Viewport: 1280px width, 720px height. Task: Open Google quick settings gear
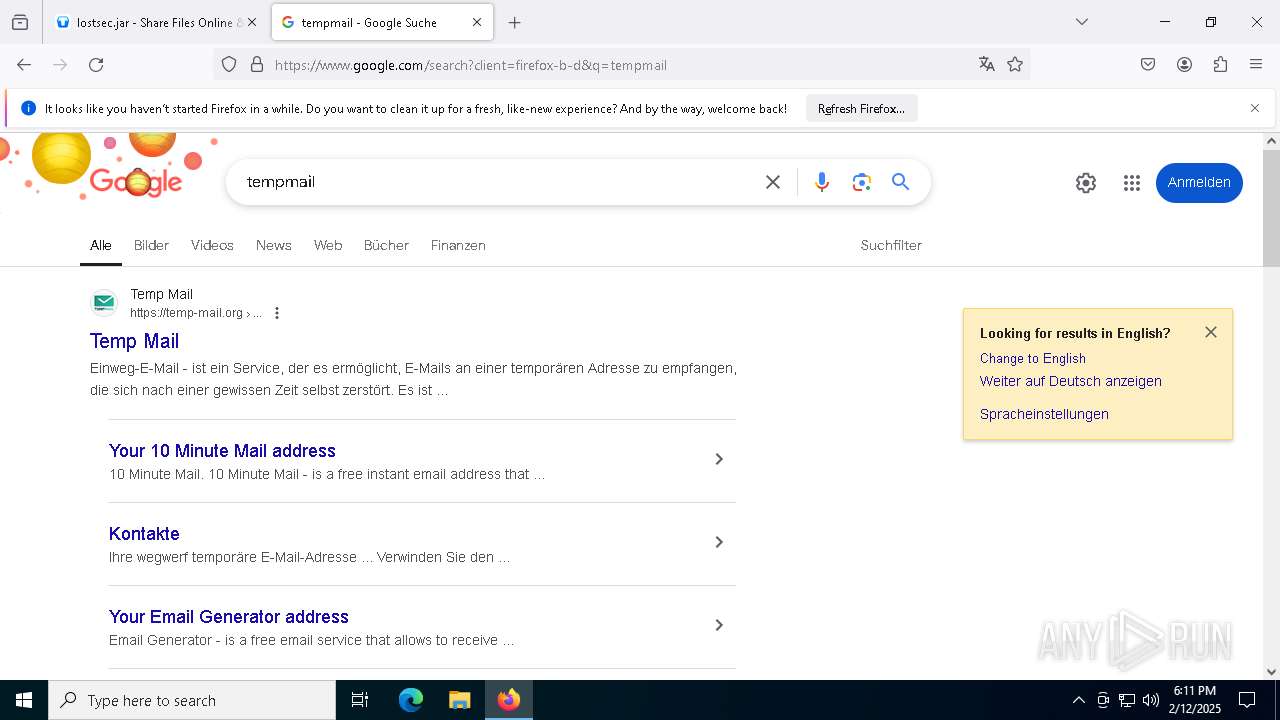click(x=1086, y=183)
